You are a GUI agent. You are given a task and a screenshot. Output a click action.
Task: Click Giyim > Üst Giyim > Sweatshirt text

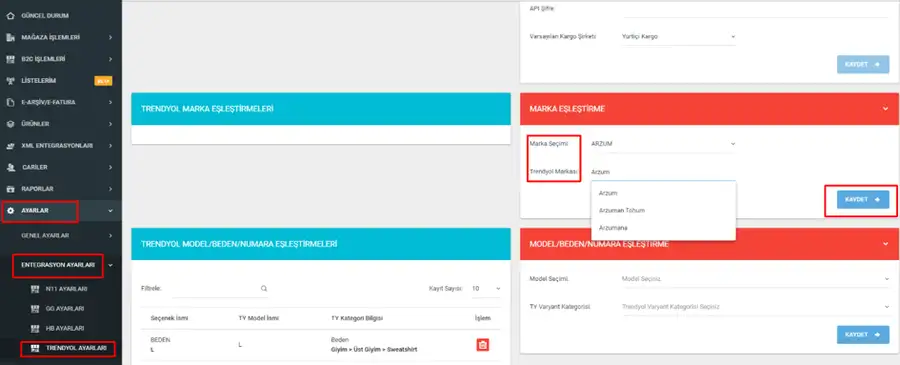click(374, 350)
